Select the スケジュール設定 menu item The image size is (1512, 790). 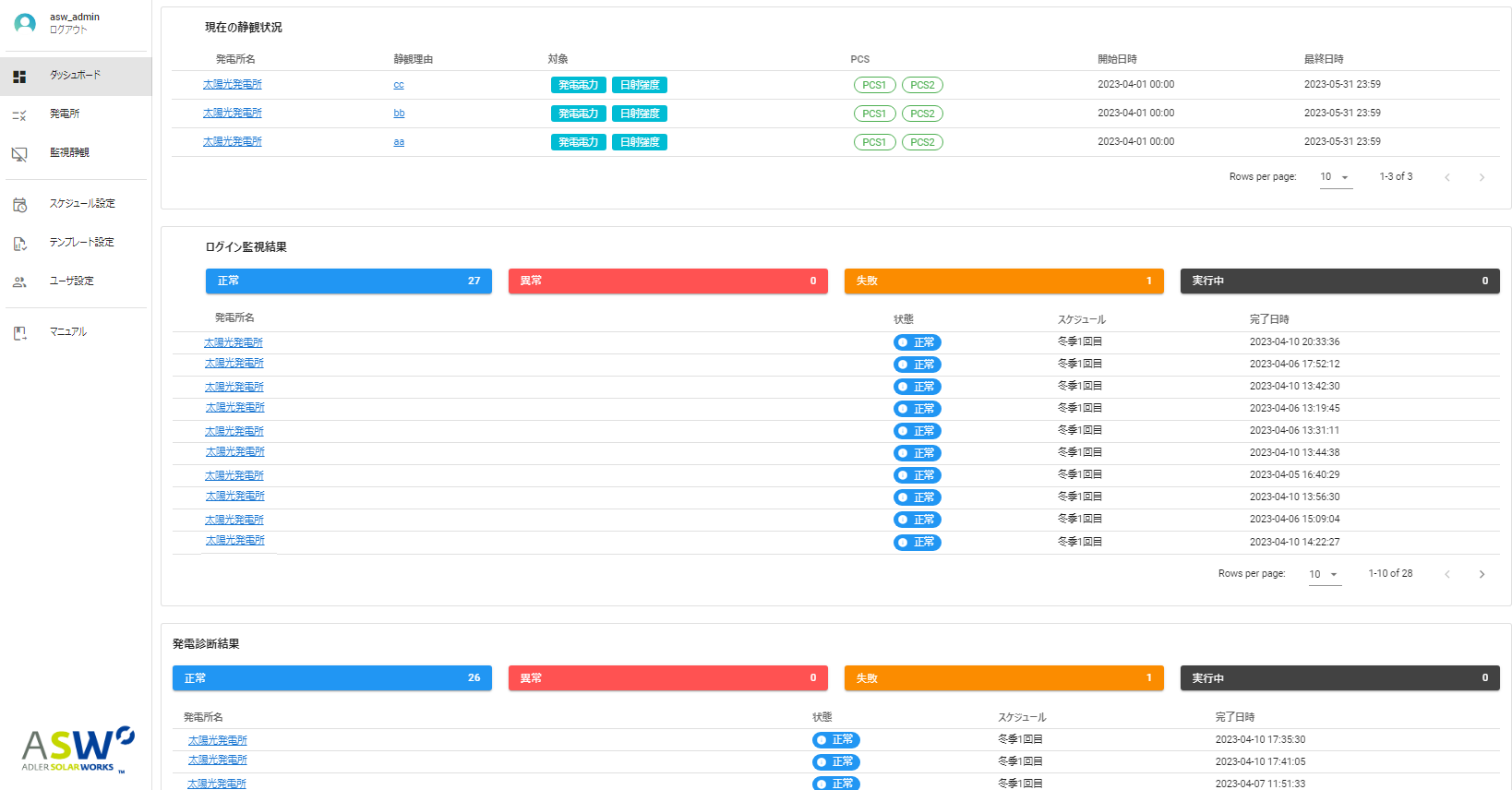click(x=82, y=203)
